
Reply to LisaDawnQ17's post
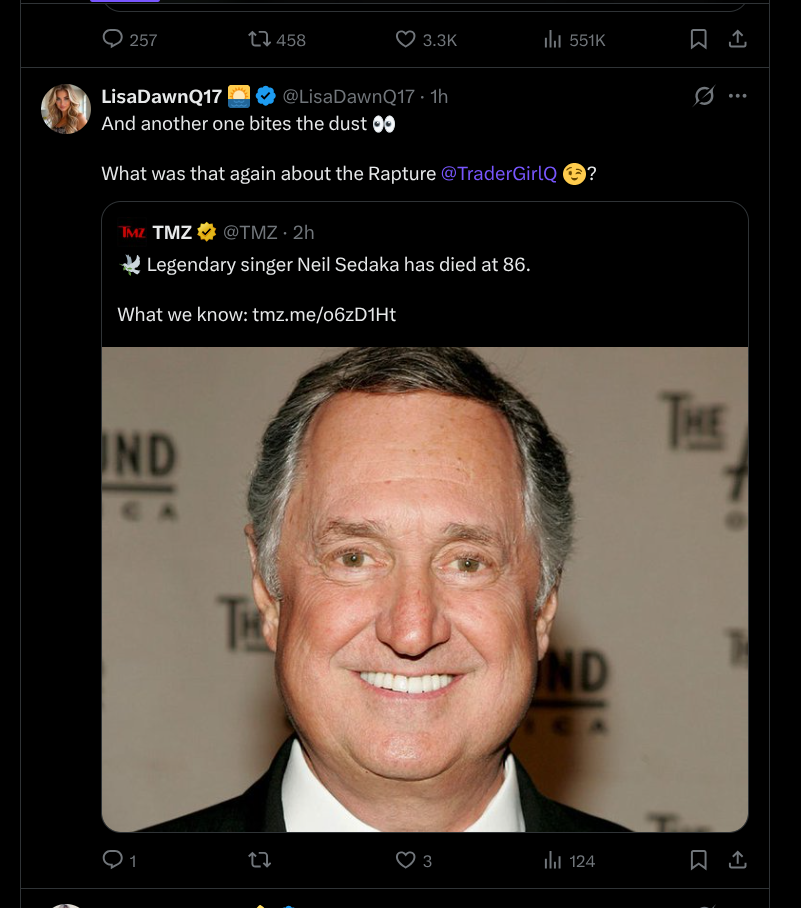tap(113, 860)
